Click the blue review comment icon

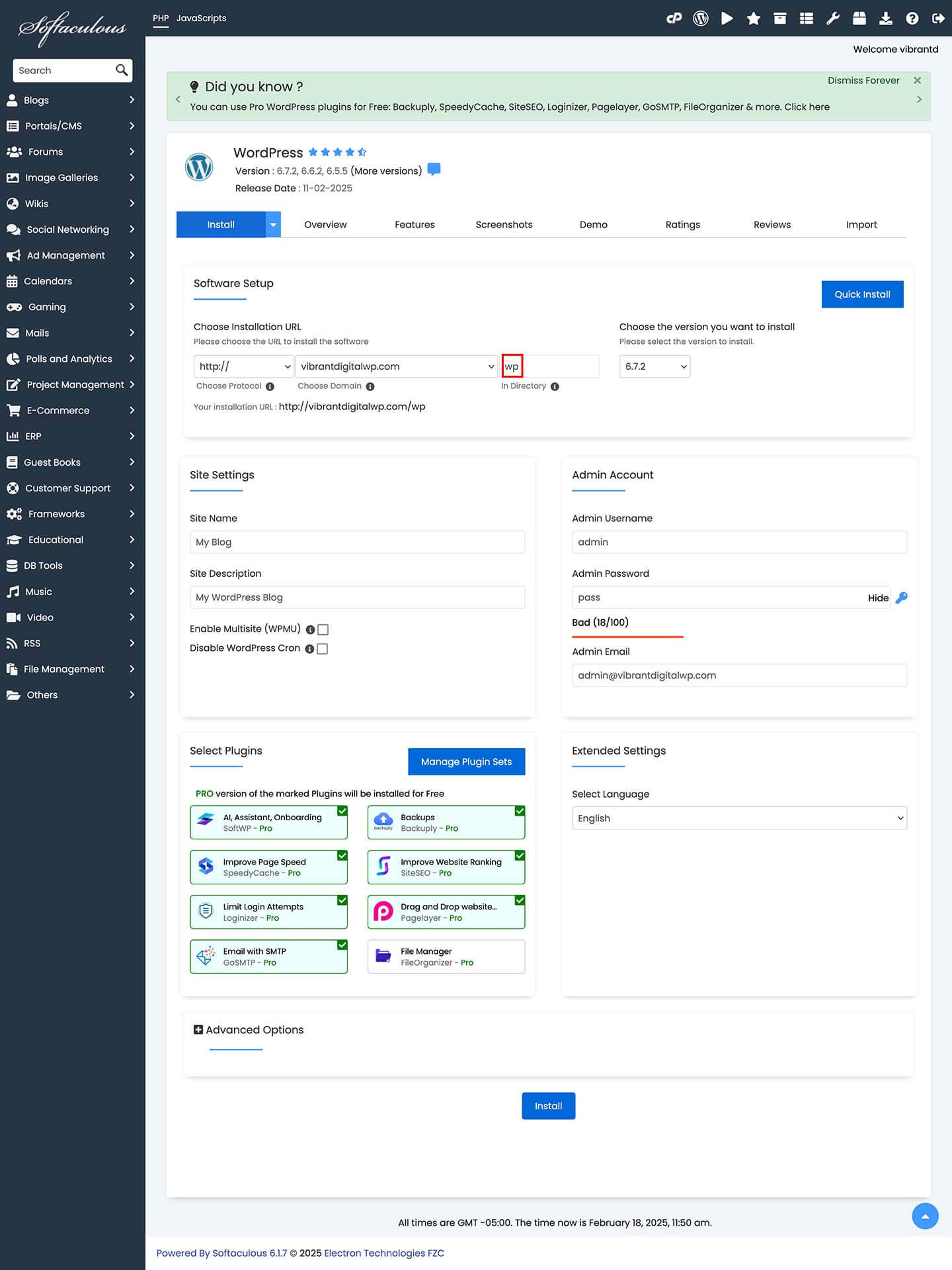pos(434,169)
